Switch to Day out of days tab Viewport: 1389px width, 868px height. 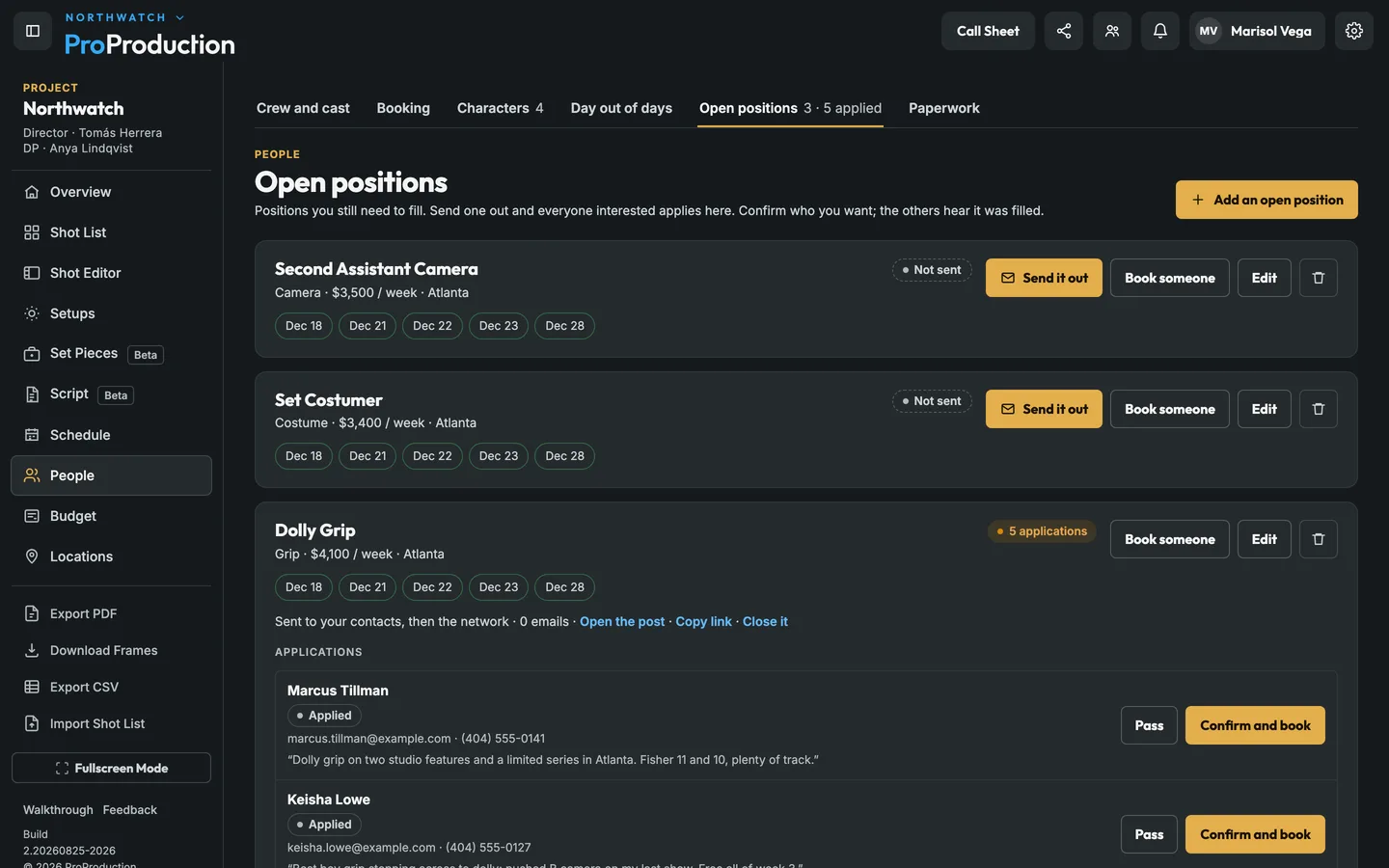(621, 108)
